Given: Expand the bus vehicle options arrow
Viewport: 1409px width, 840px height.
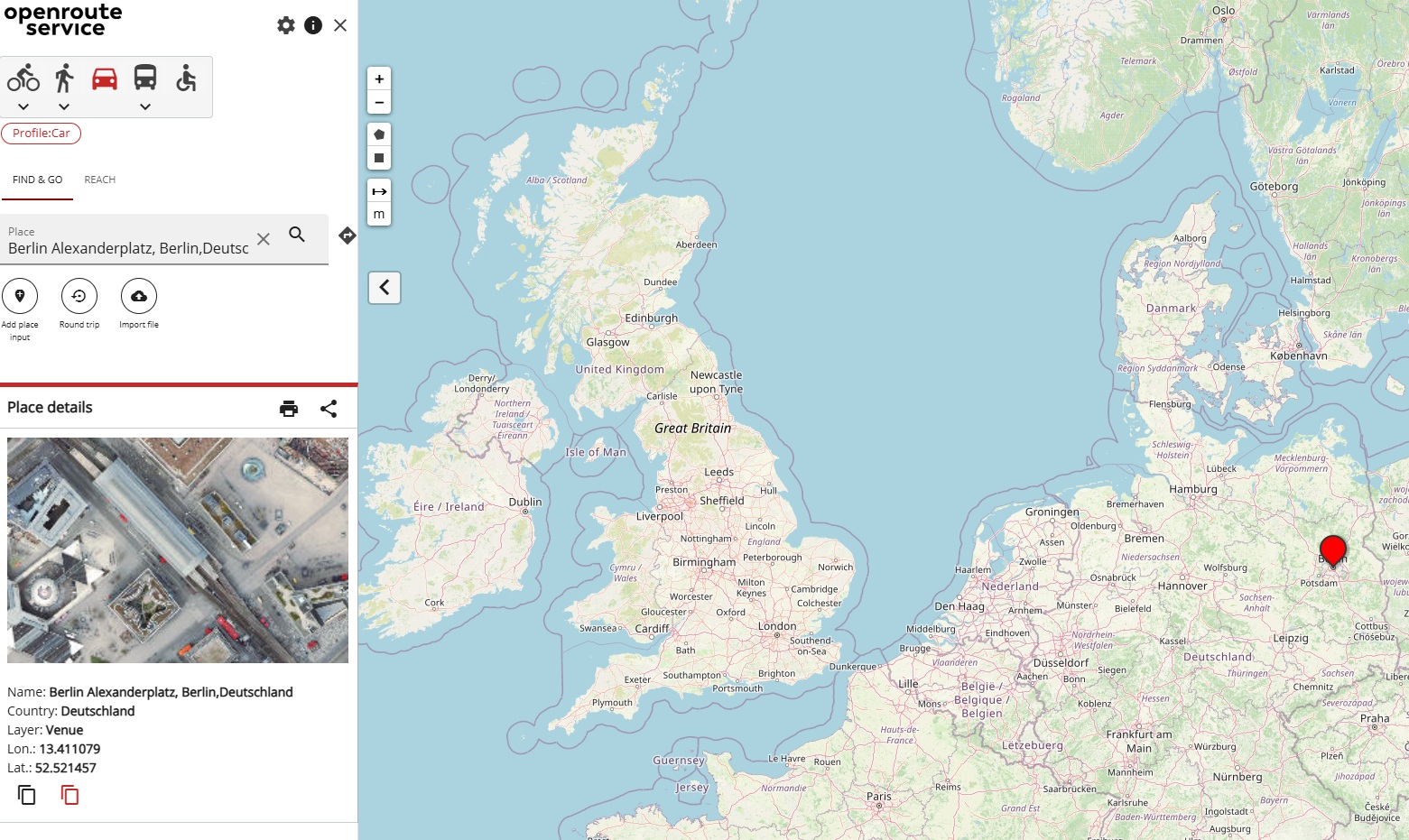Looking at the screenshot, I should pyautogui.click(x=145, y=107).
